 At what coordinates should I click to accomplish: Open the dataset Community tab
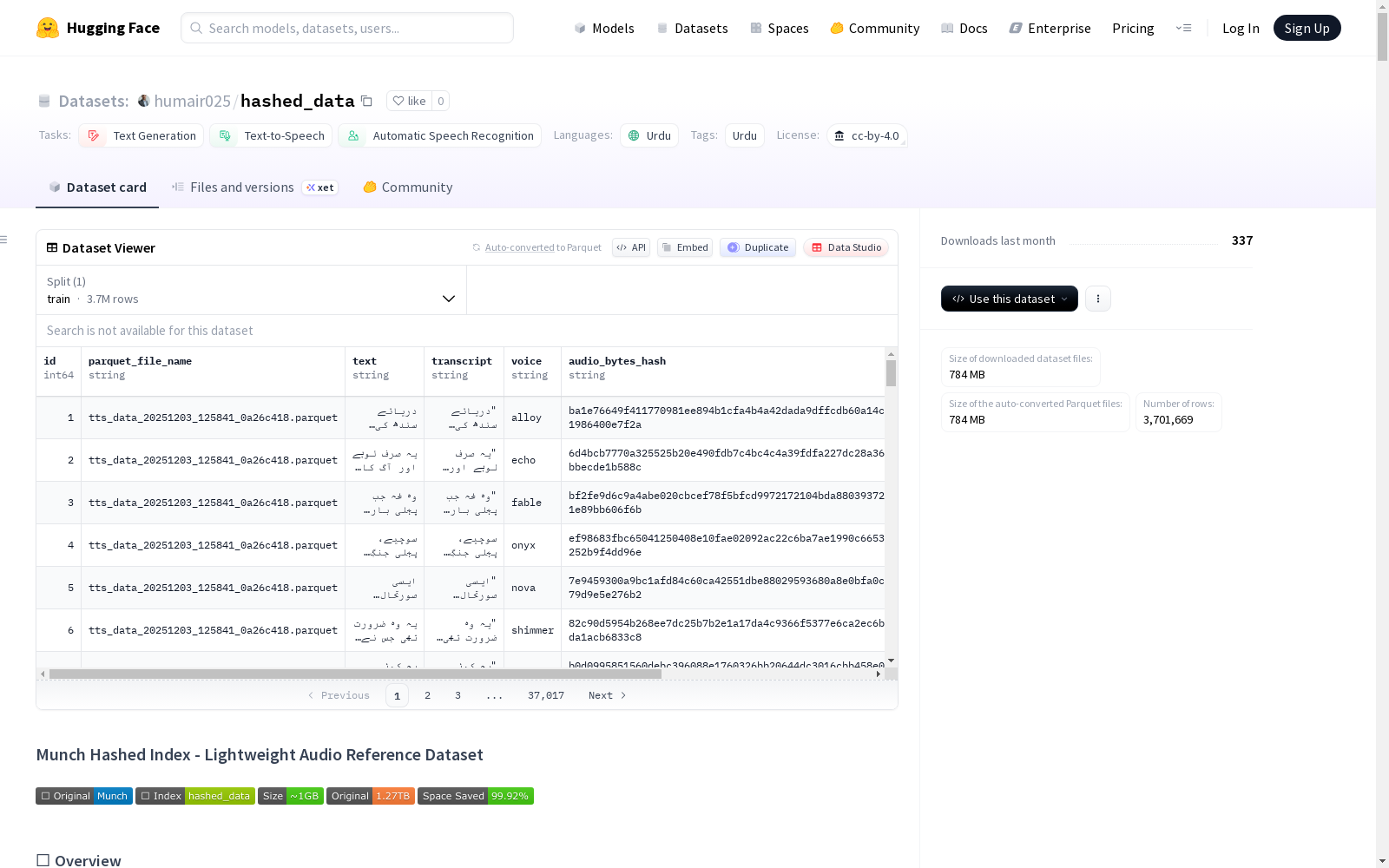408,187
